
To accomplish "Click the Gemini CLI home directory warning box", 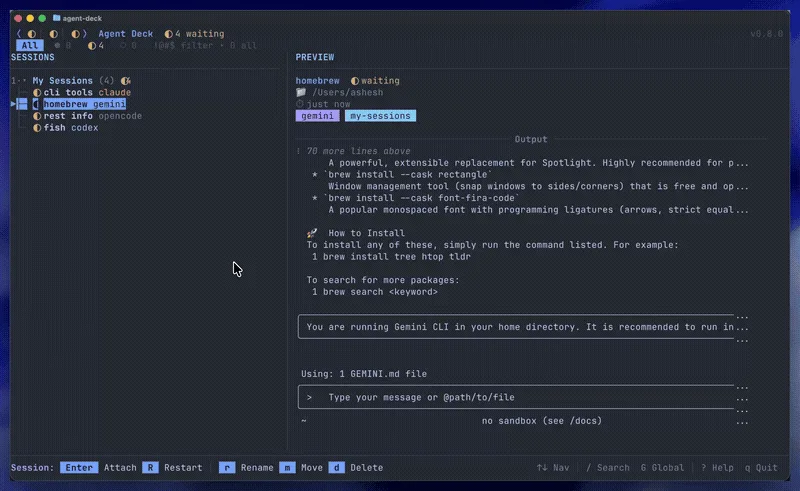I will [x=516, y=327].
